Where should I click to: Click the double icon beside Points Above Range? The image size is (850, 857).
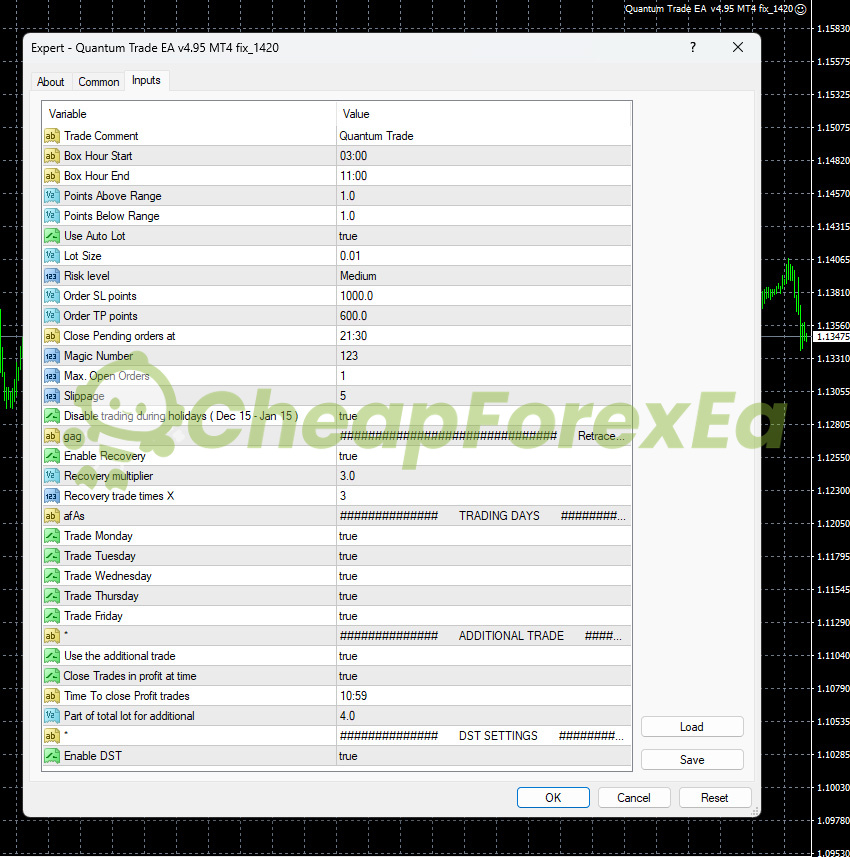[51, 196]
